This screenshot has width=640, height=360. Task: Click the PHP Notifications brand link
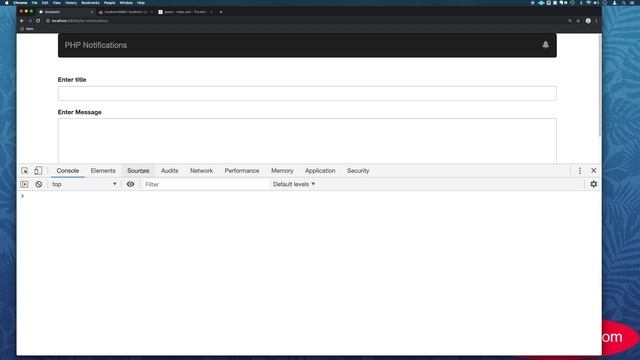click(x=96, y=45)
